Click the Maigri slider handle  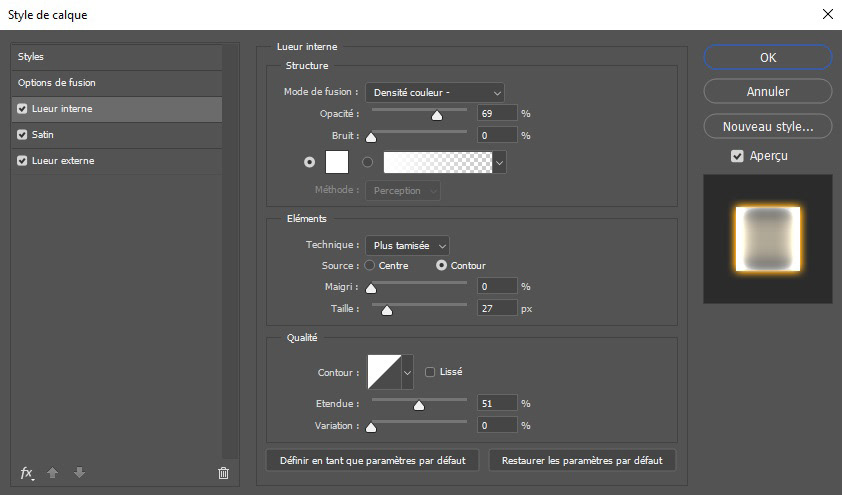[x=371, y=288]
